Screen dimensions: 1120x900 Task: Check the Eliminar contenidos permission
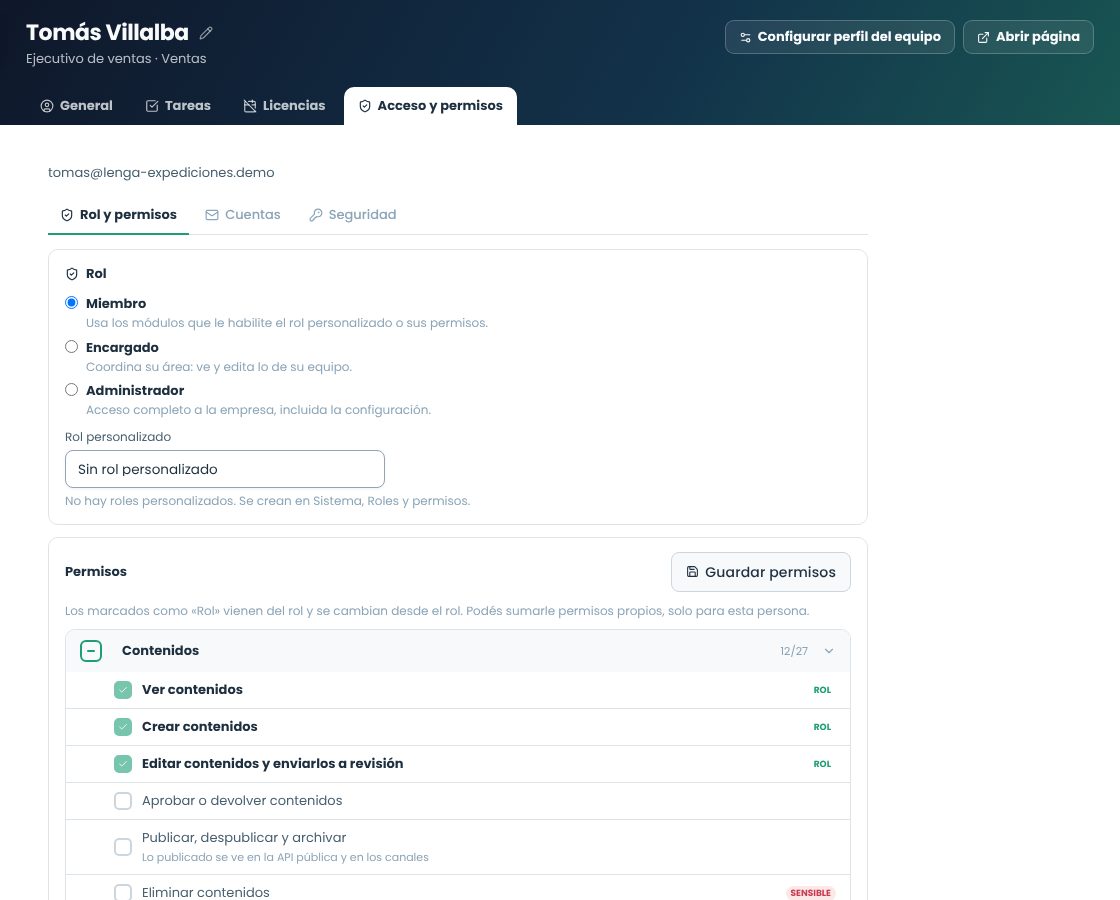123,892
